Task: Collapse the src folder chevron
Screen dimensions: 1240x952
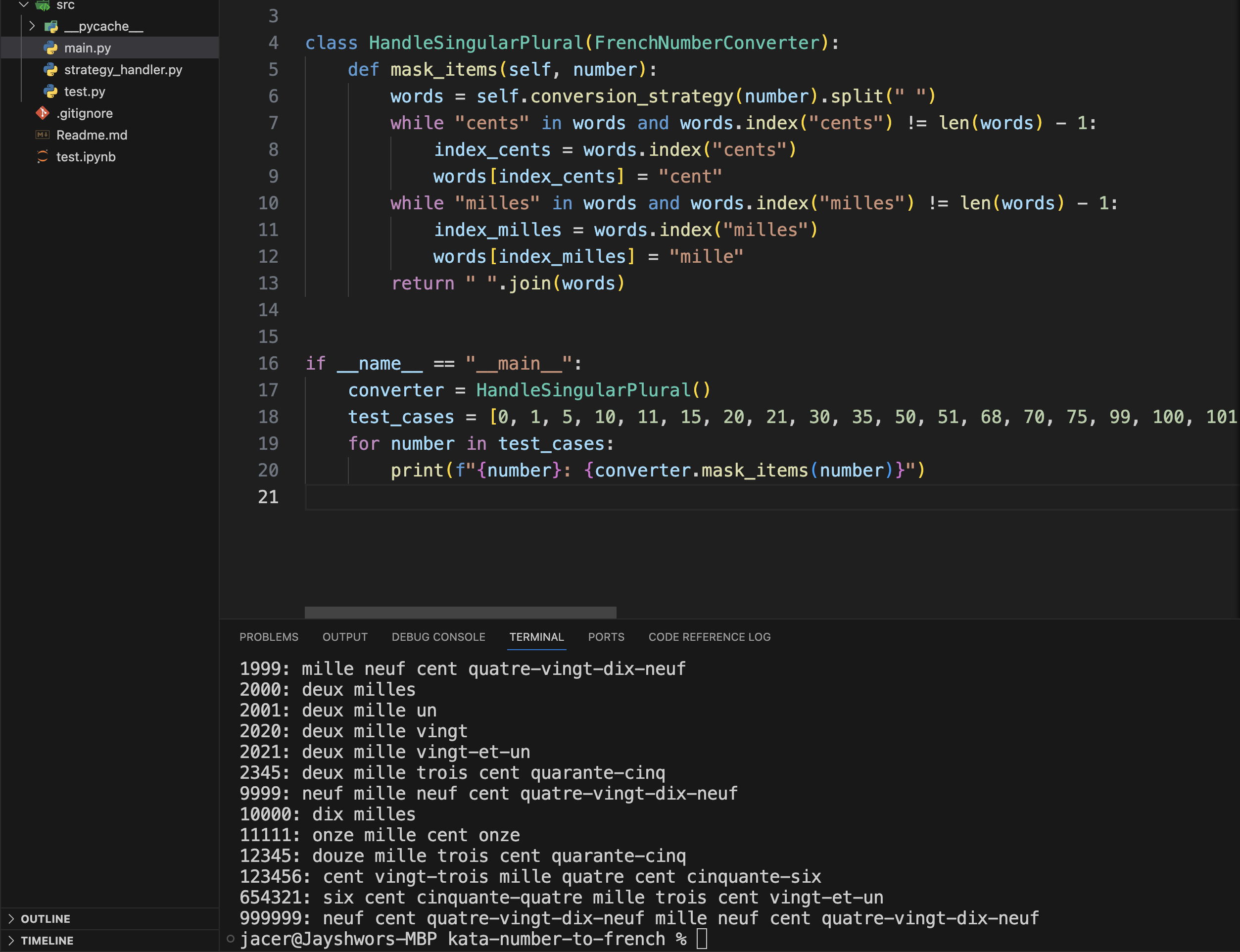Action: click(x=24, y=4)
